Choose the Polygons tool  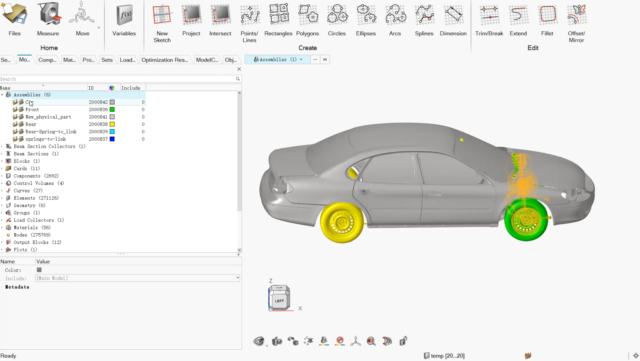point(307,19)
